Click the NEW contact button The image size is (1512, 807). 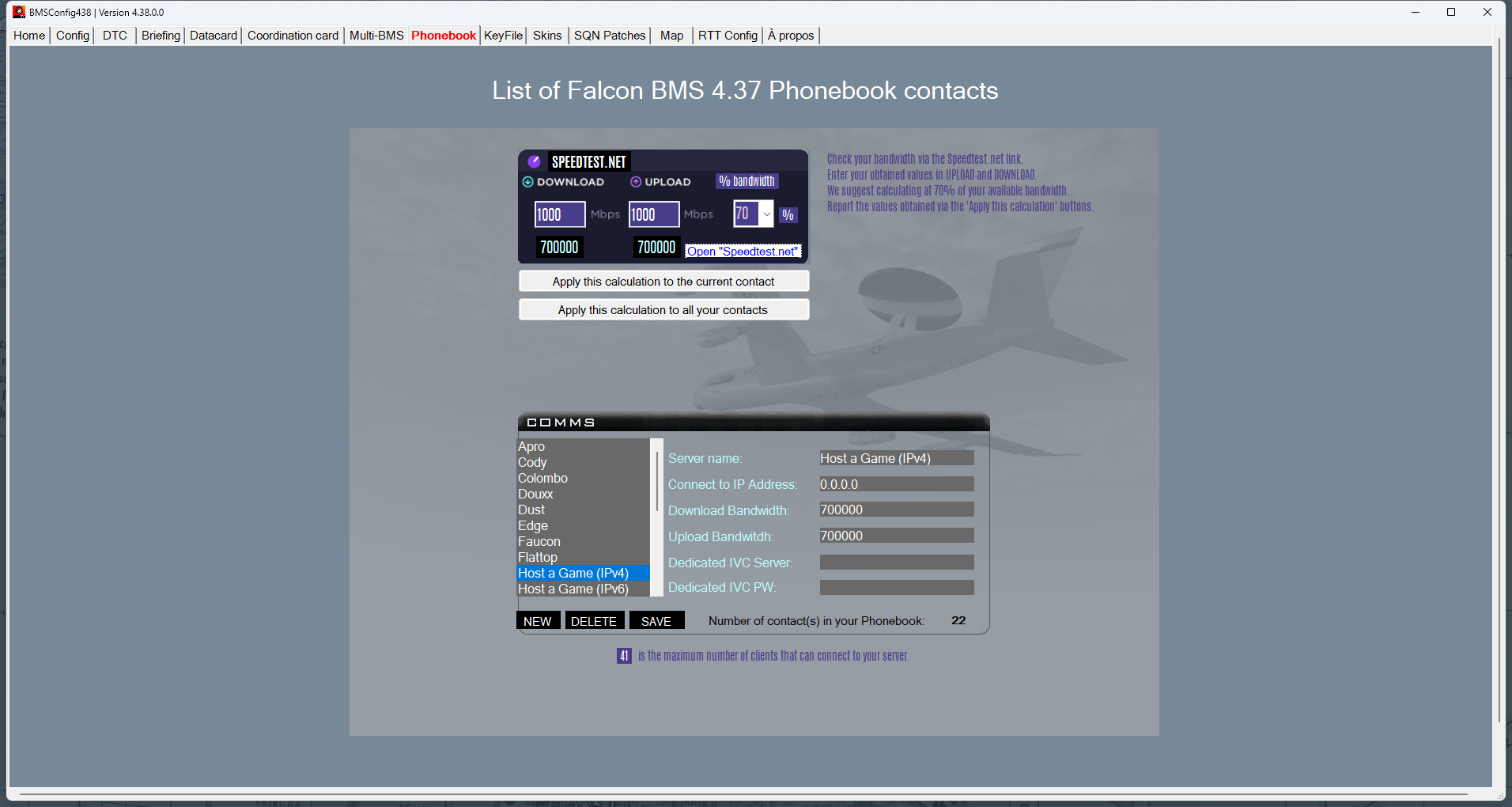(x=538, y=621)
